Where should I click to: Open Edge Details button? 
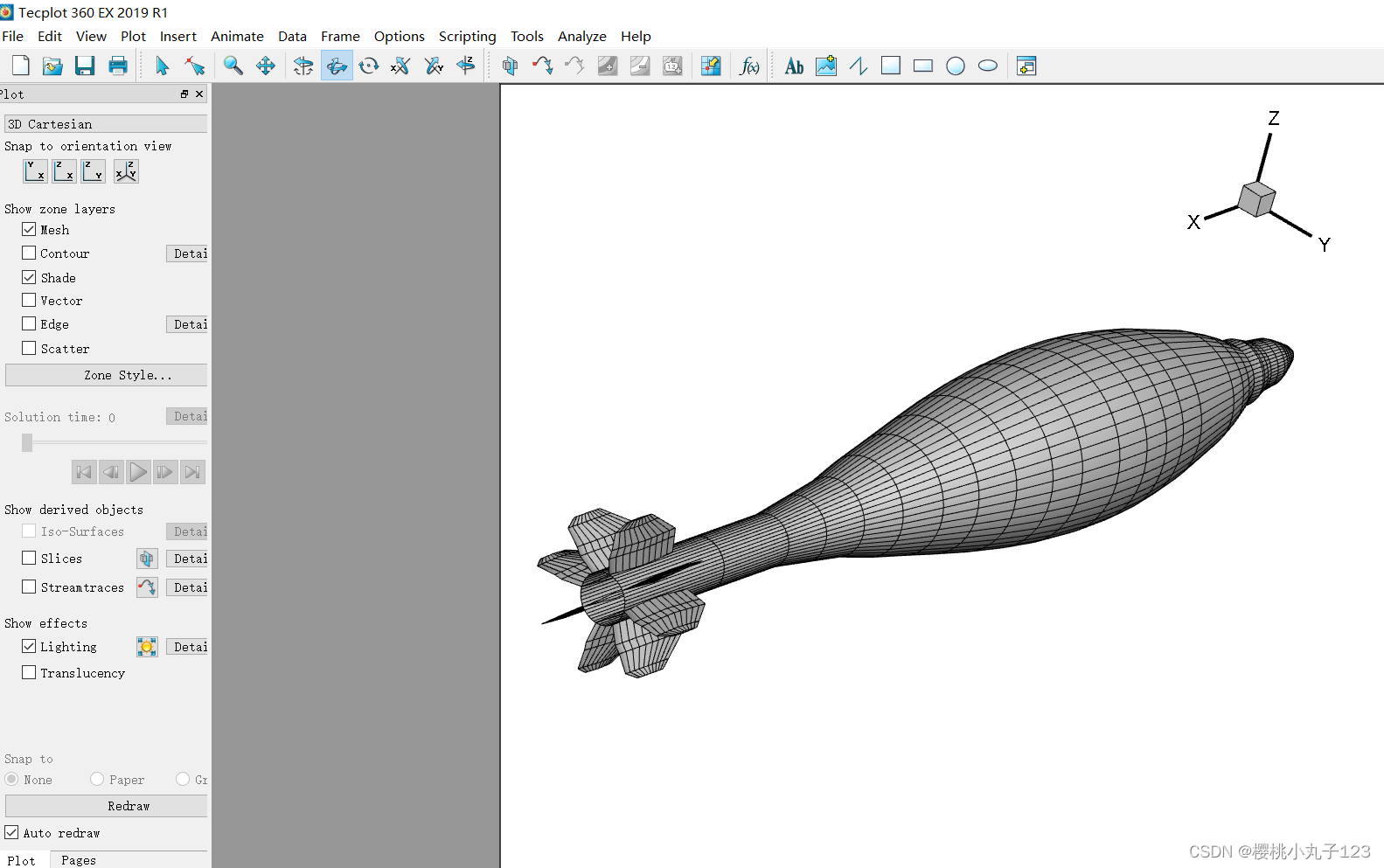187,324
